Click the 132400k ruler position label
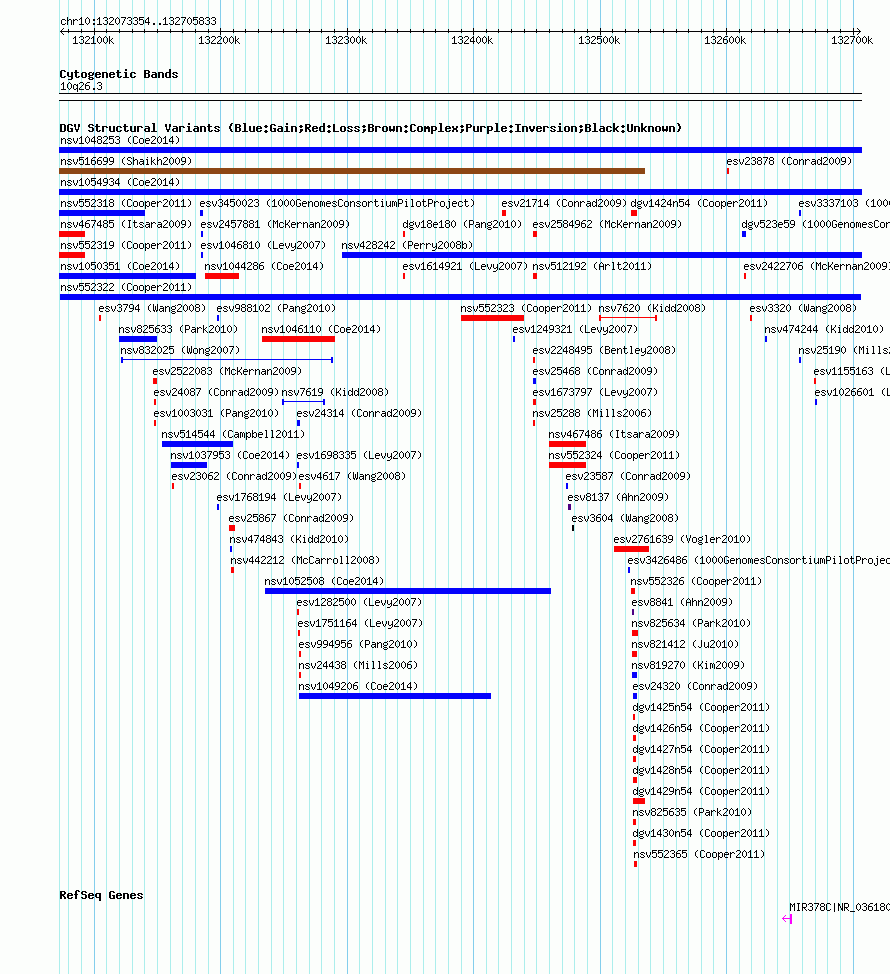The image size is (890, 974). (x=472, y=40)
